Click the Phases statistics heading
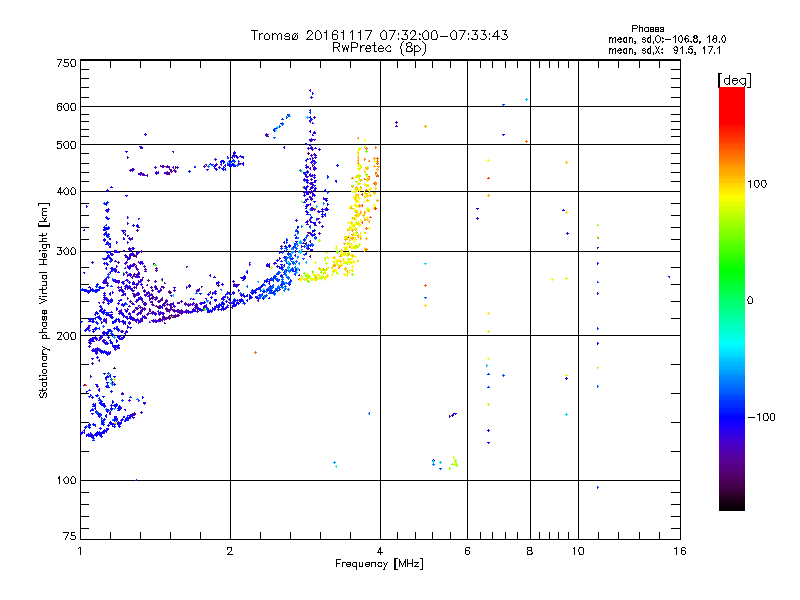This screenshot has width=800, height=600. (x=647, y=29)
